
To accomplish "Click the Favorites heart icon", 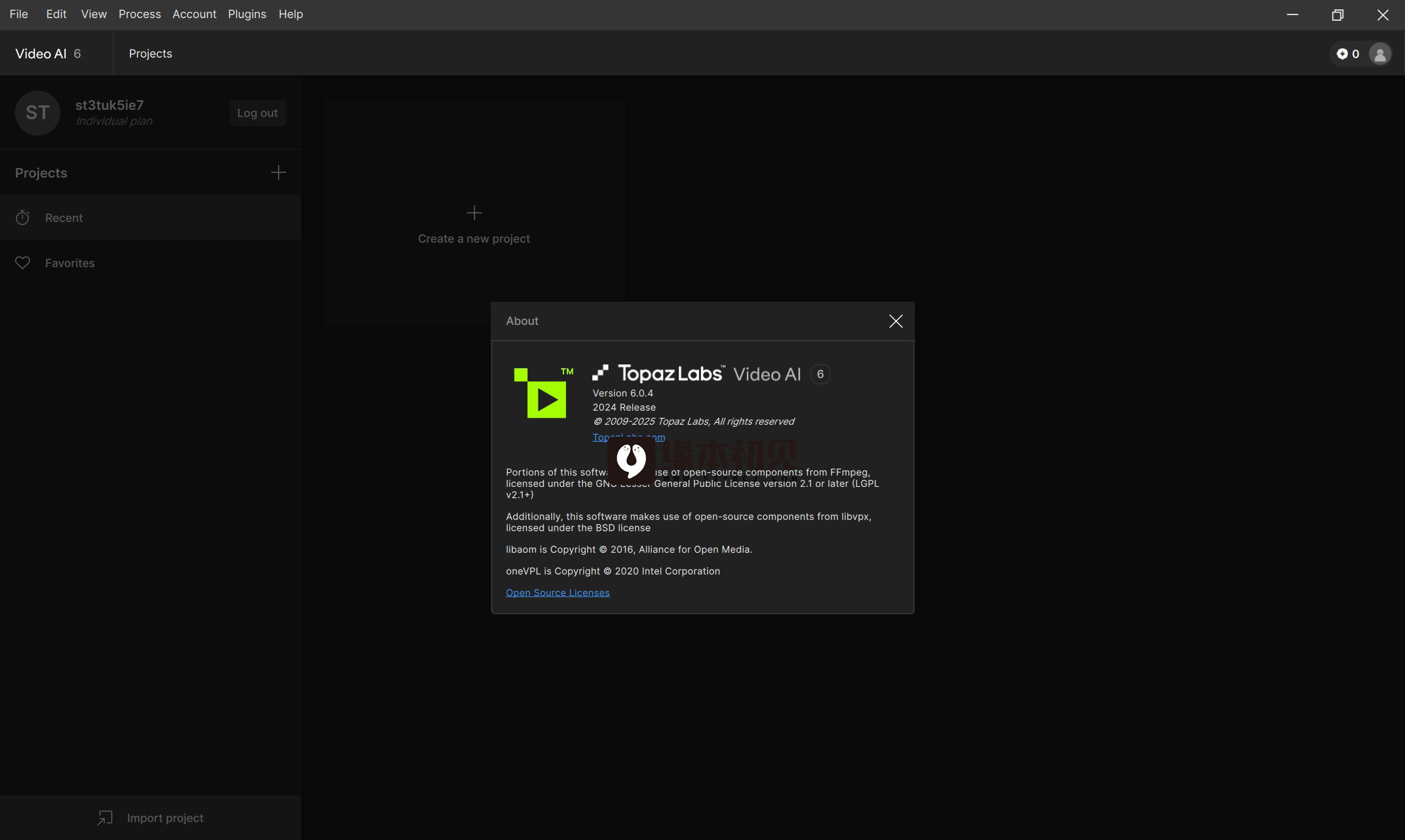I will coord(23,263).
